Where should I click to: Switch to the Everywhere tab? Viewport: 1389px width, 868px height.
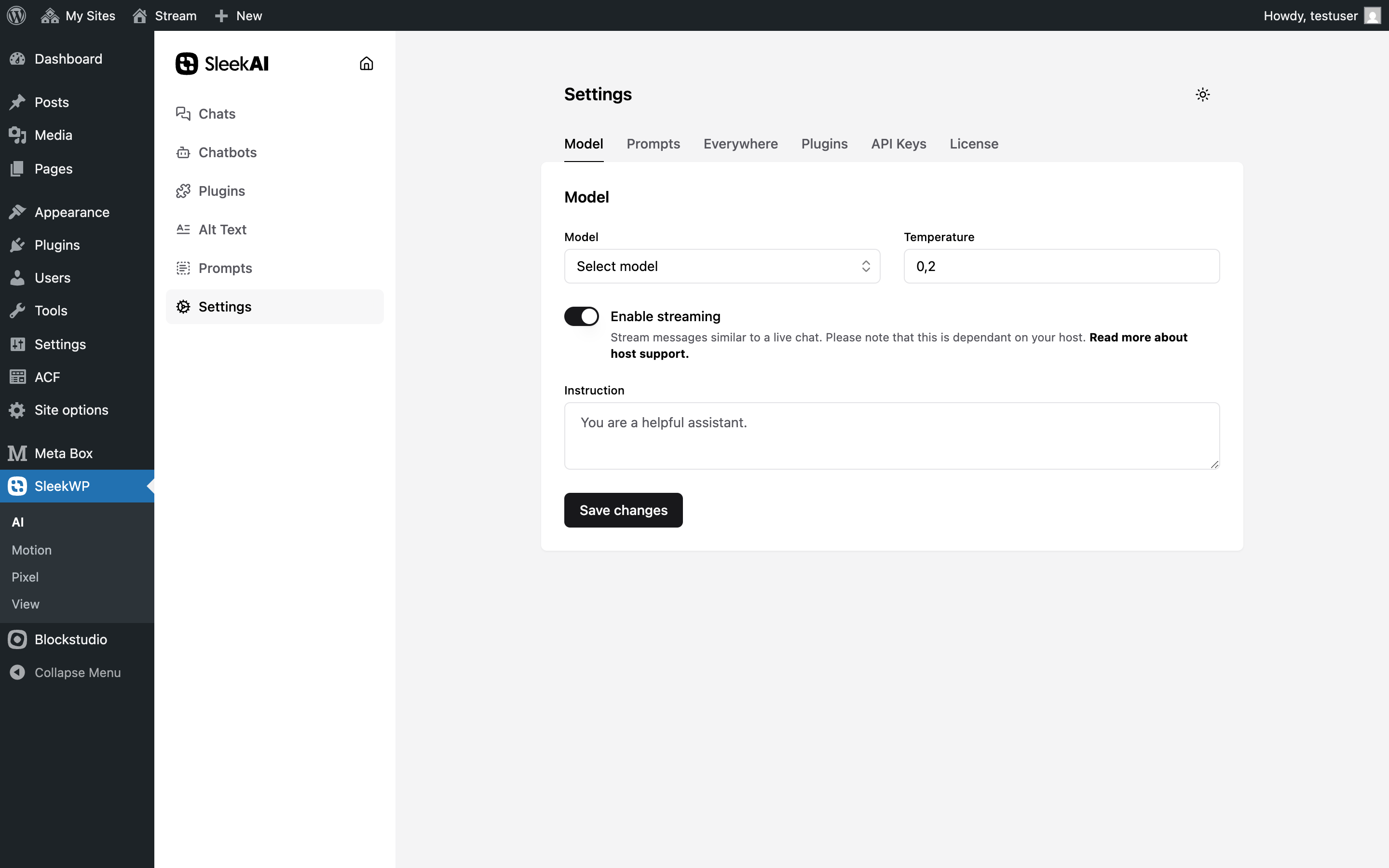740,144
